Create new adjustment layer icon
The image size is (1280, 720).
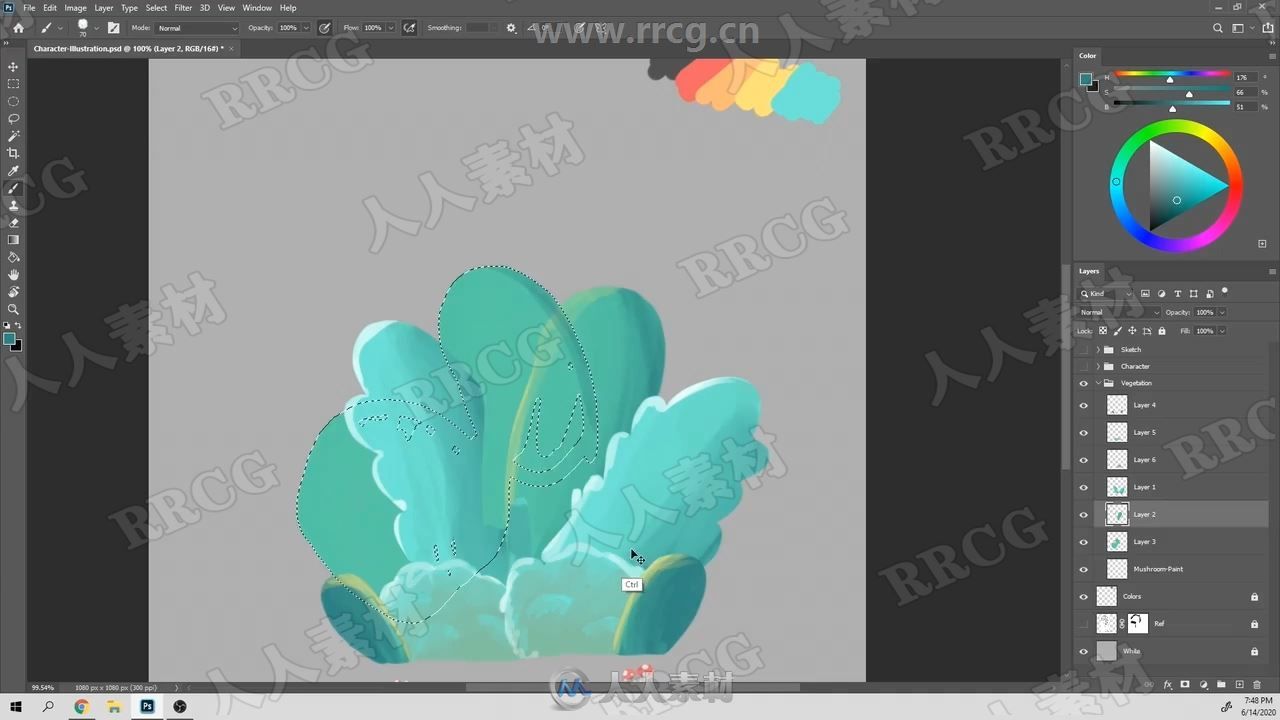[1203, 685]
